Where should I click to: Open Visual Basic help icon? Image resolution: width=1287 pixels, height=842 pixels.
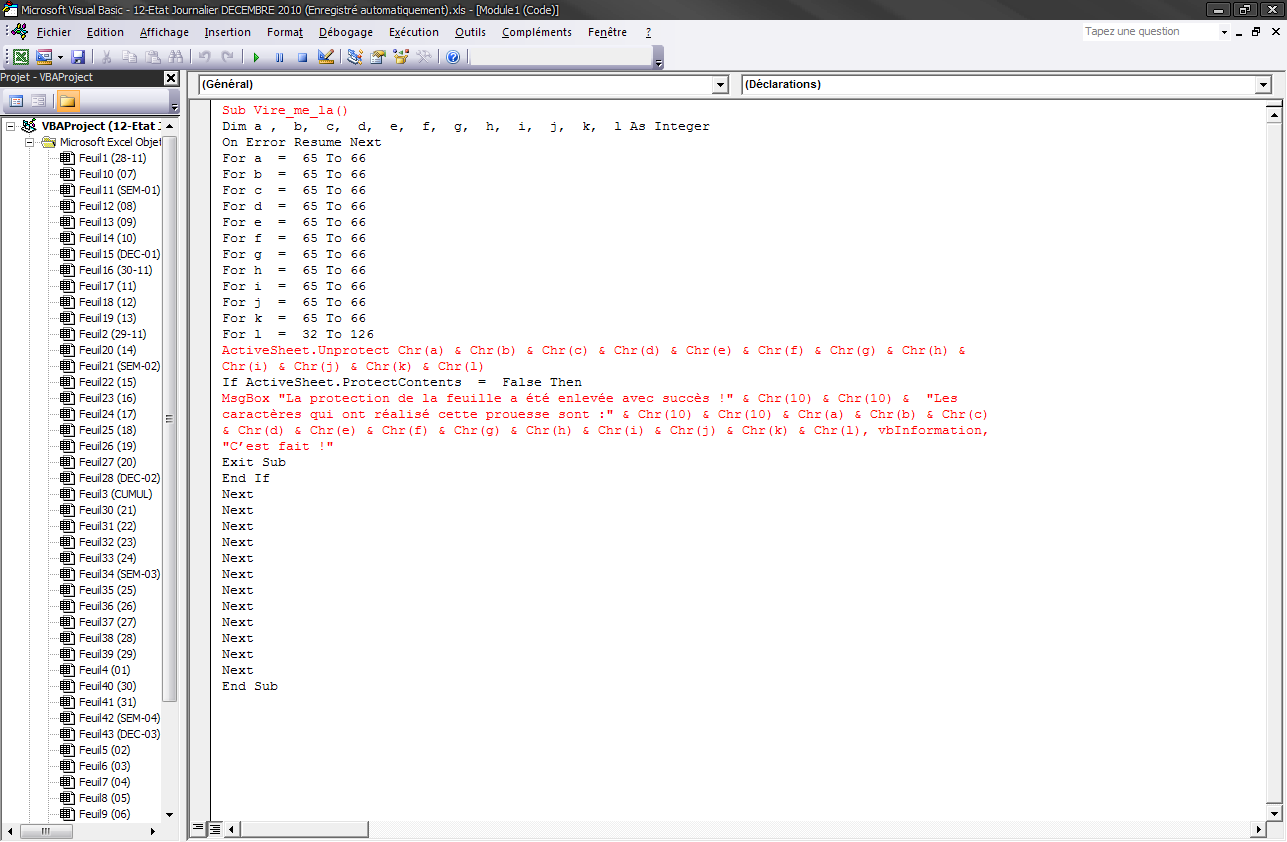pyautogui.click(x=453, y=57)
